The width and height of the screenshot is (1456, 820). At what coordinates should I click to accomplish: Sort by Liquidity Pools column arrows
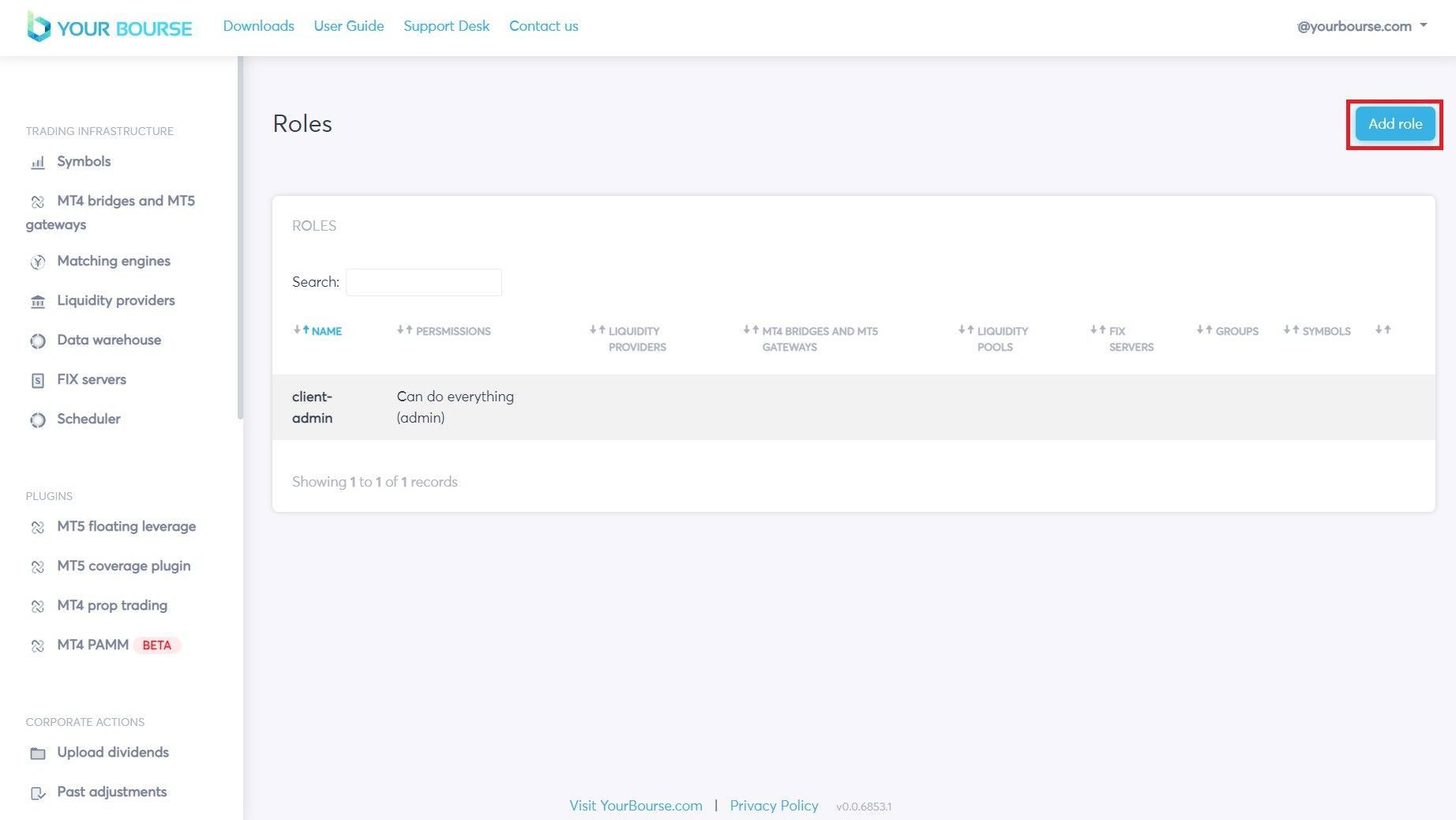(x=966, y=330)
